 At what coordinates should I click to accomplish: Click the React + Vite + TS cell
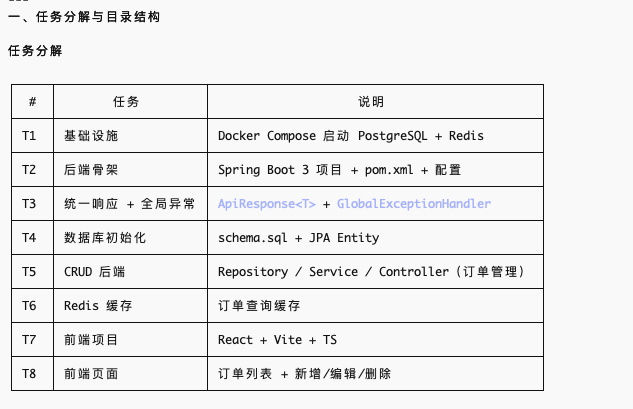(x=375, y=339)
